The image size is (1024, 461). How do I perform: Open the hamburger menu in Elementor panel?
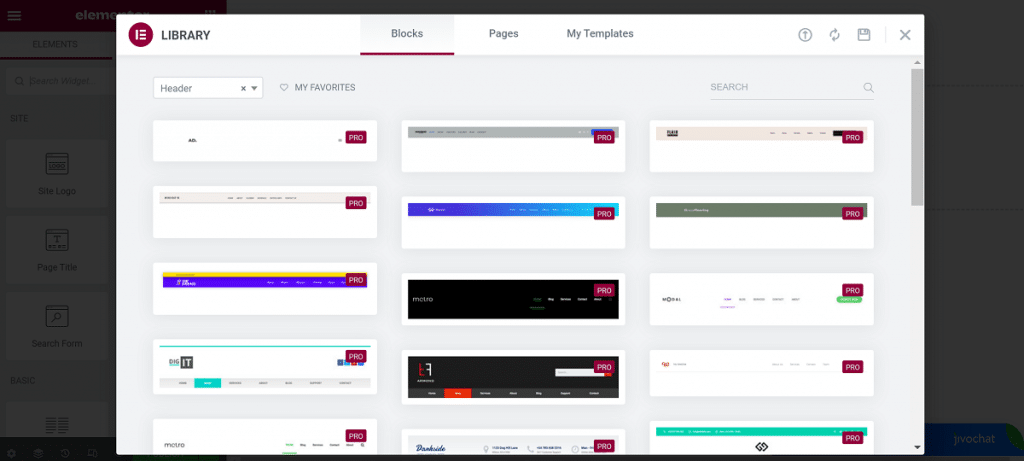[x=14, y=16]
